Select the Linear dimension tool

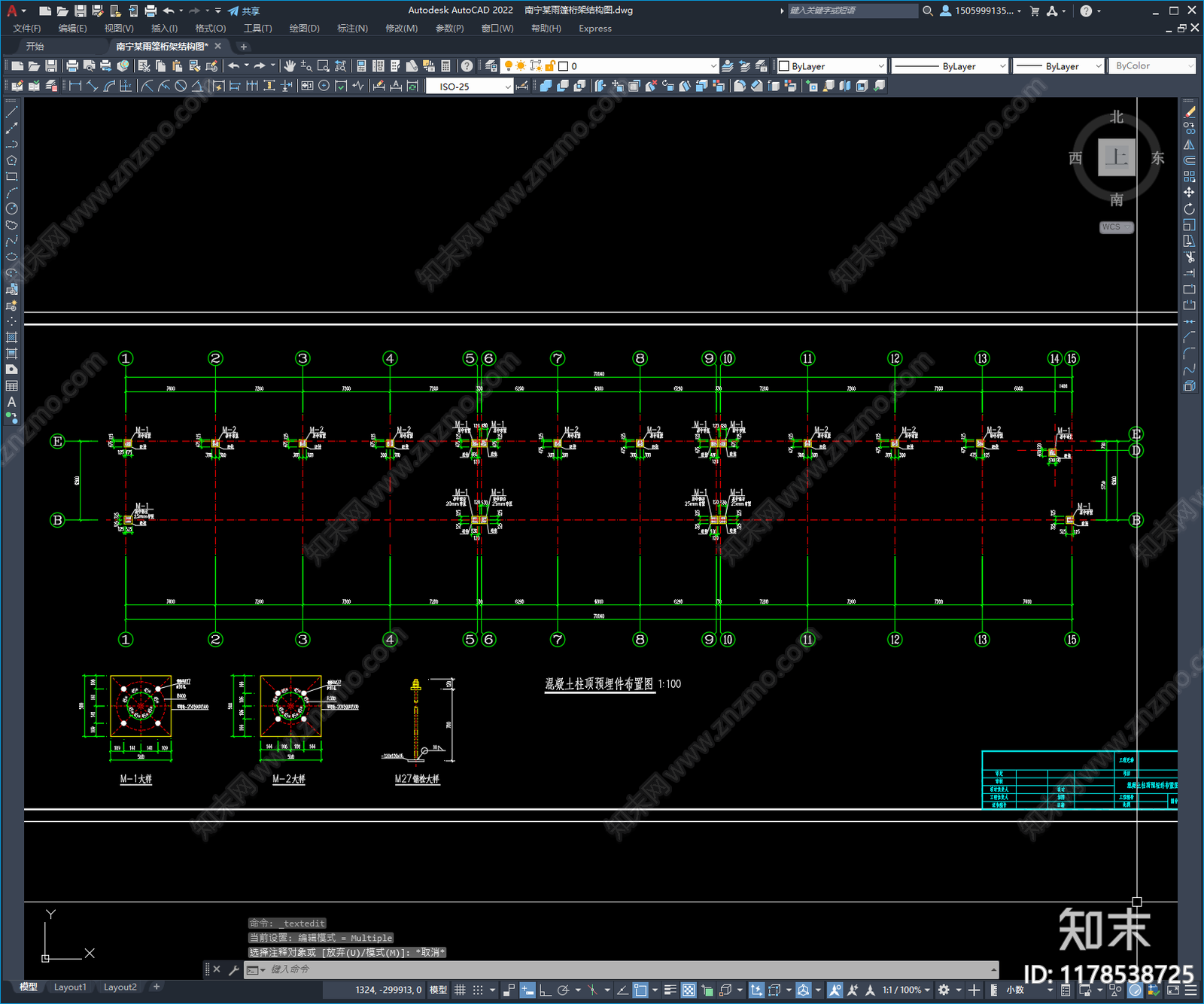tap(75, 86)
